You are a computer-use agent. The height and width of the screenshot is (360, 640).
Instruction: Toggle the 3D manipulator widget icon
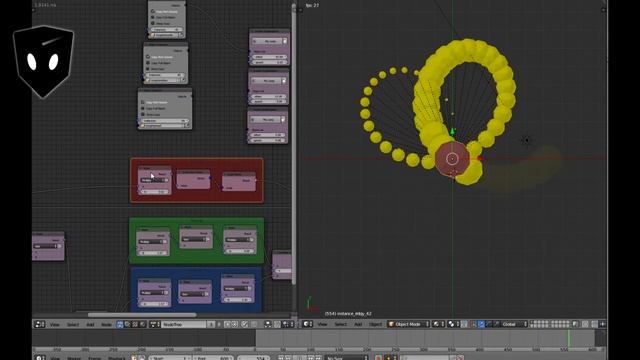(474, 324)
